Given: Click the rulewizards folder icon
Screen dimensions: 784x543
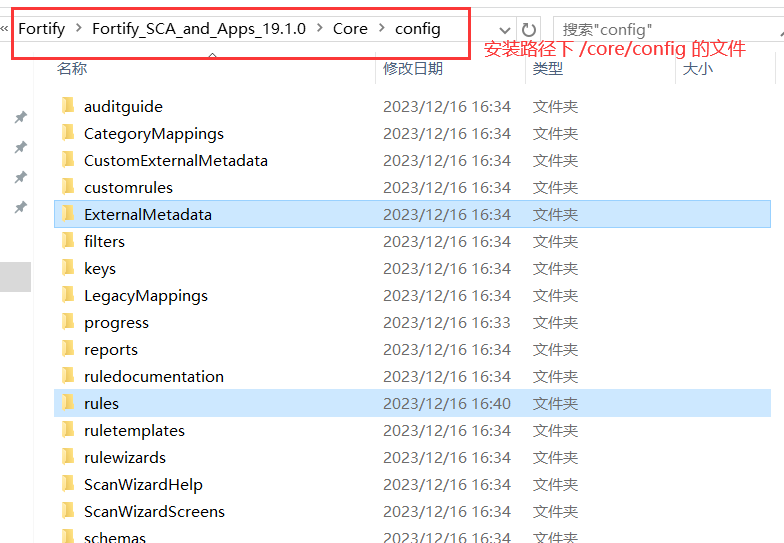Looking at the screenshot, I should coord(68,457).
